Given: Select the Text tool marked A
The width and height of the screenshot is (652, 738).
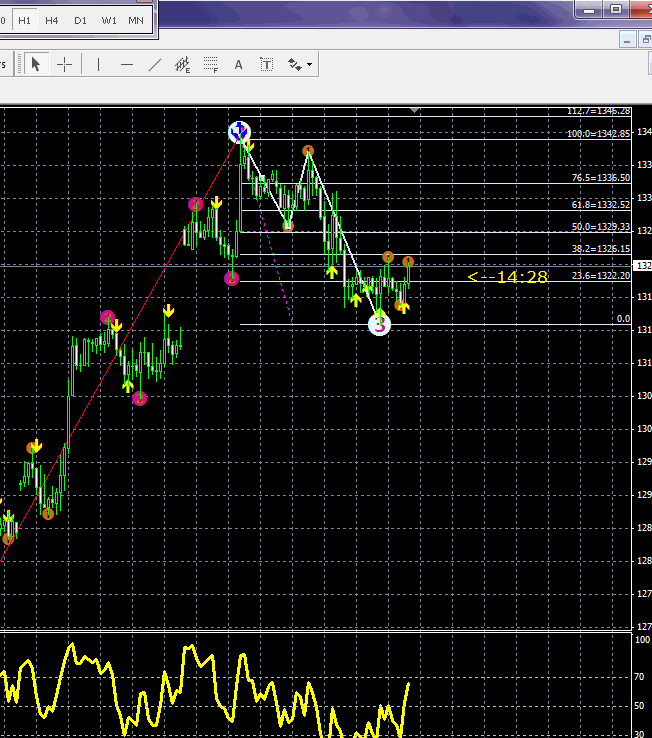Looking at the screenshot, I should click(x=239, y=64).
